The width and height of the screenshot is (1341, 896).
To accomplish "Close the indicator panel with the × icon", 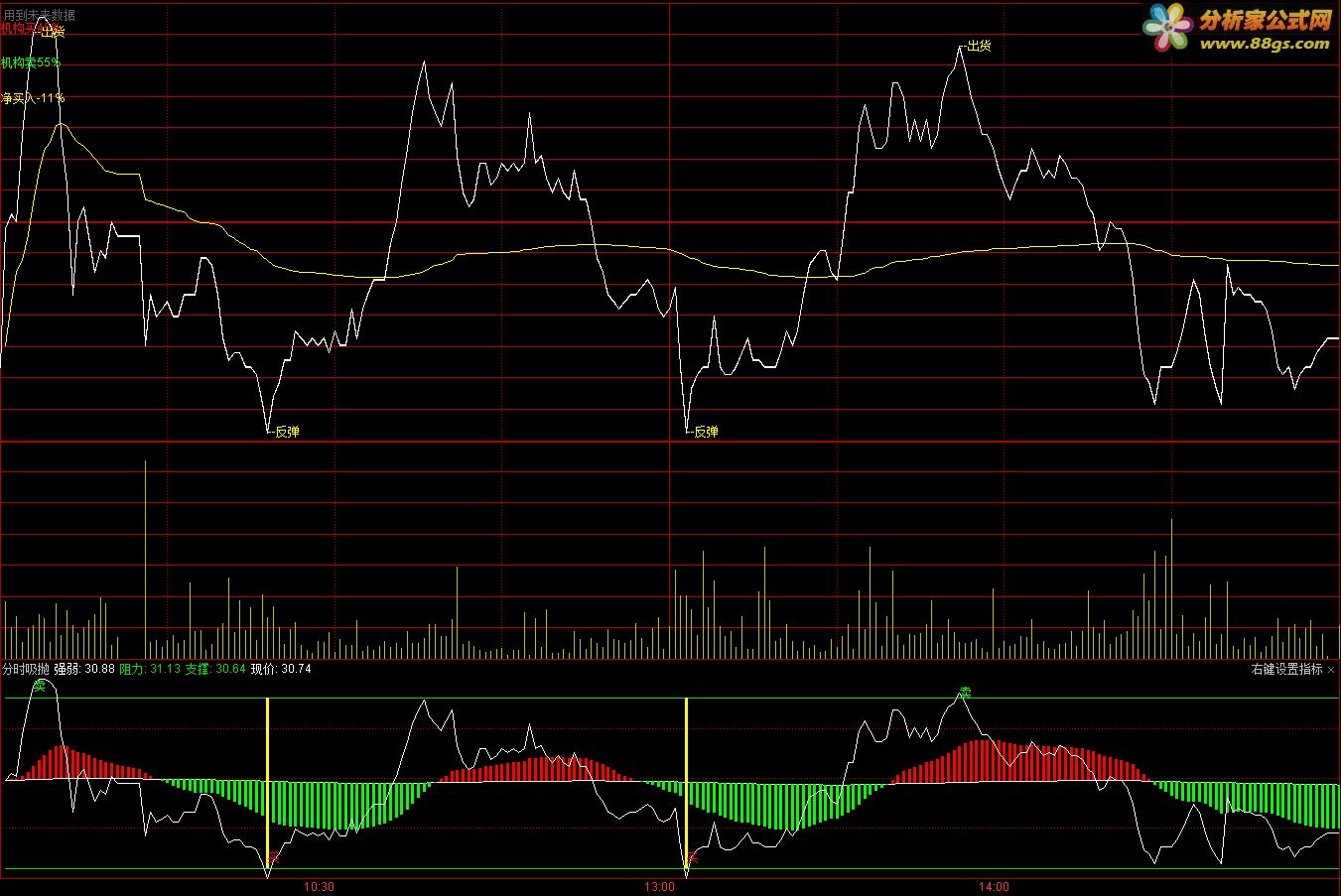I will (x=1331, y=670).
